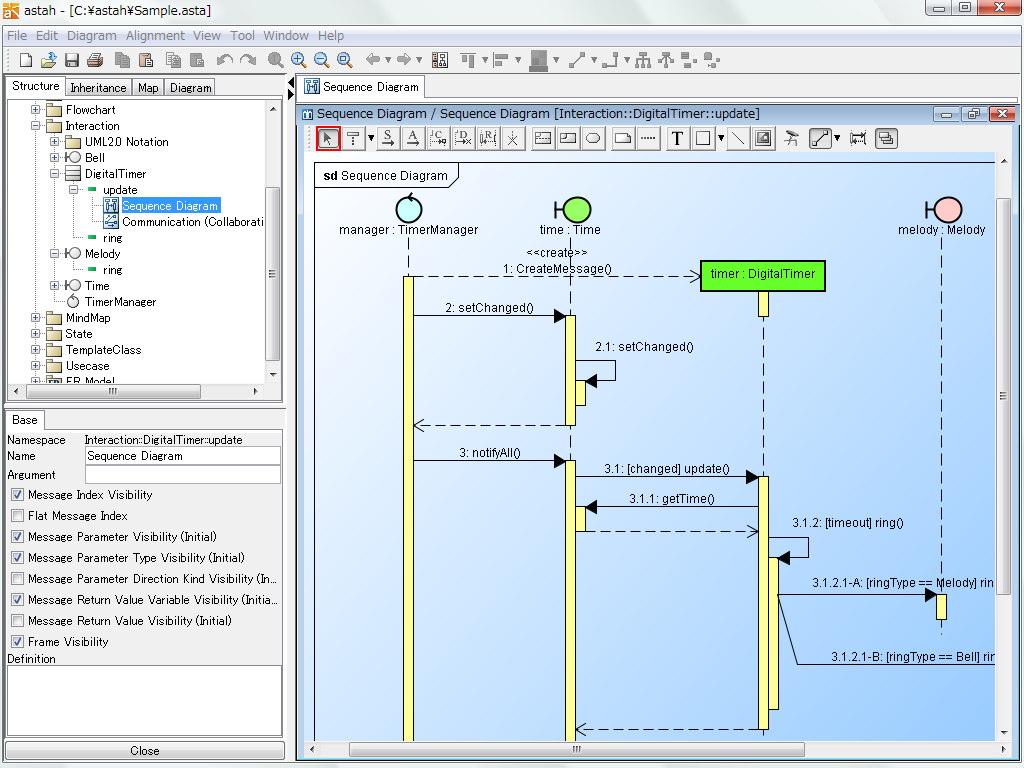The image size is (1024, 768).
Task: Click the Save file icon
Action: coord(71,60)
